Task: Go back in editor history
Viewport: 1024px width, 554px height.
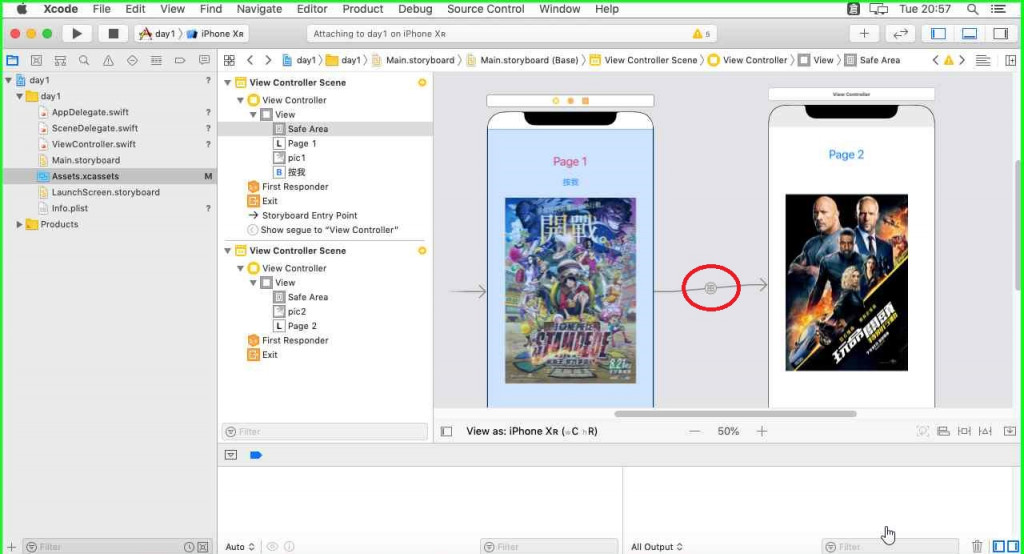Action: point(249,60)
